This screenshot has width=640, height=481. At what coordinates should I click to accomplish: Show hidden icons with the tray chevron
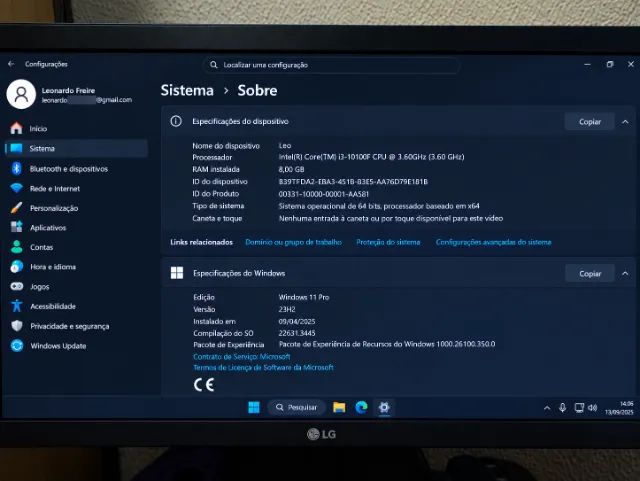(x=547, y=408)
